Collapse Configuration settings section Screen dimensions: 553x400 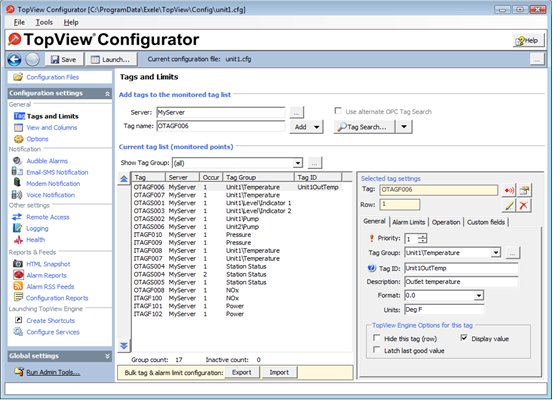107,93
